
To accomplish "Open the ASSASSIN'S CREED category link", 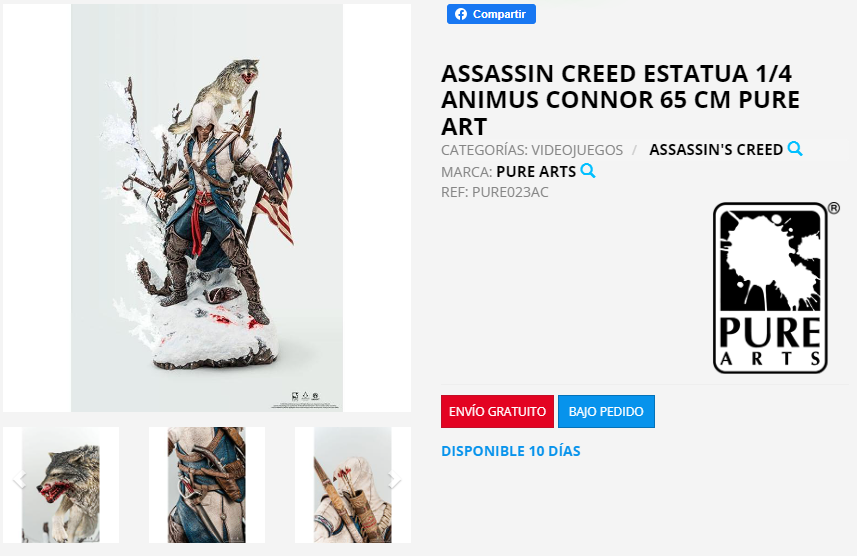I will pos(716,150).
